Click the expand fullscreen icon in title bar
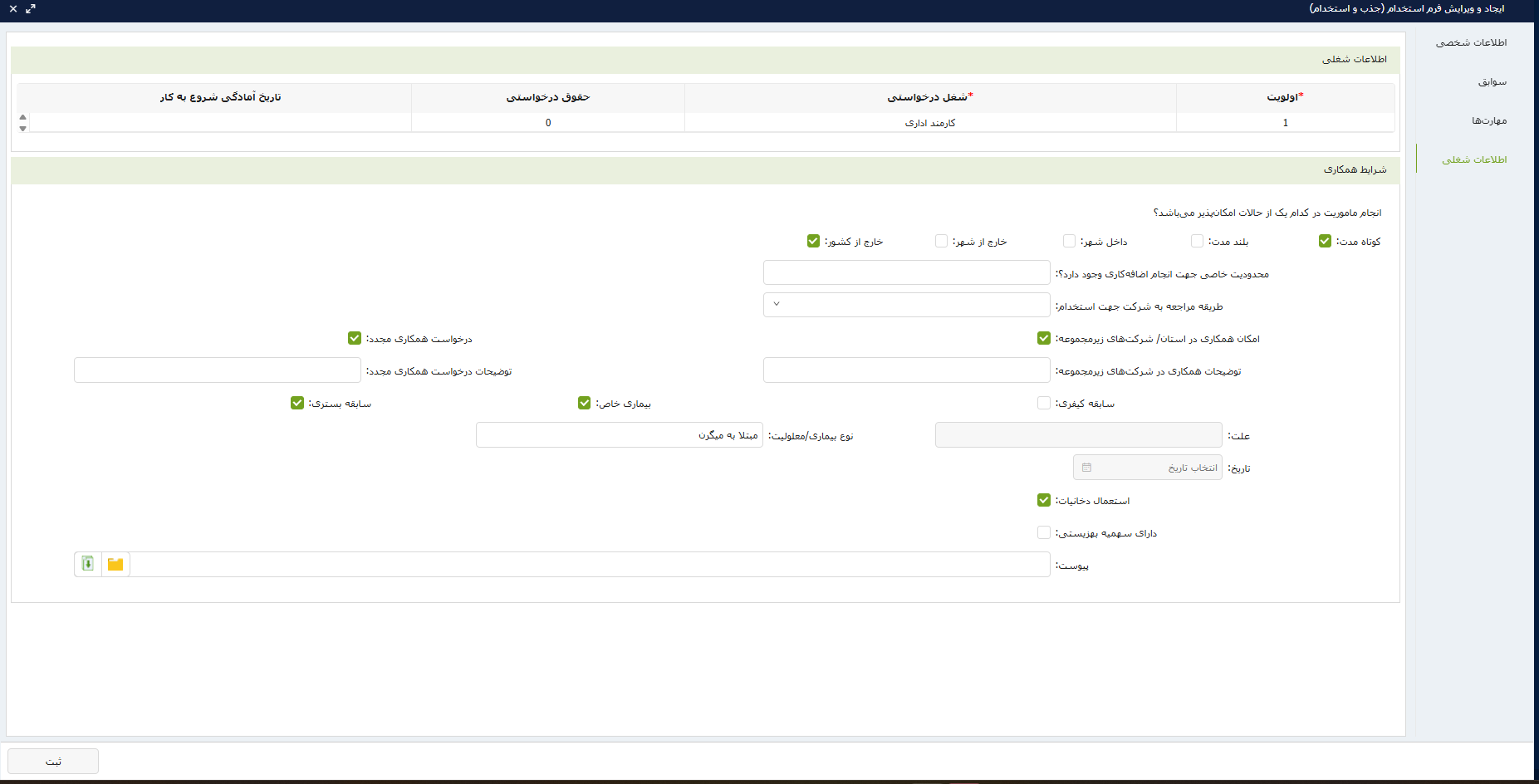The image size is (1539, 784). tap(31, 8)
